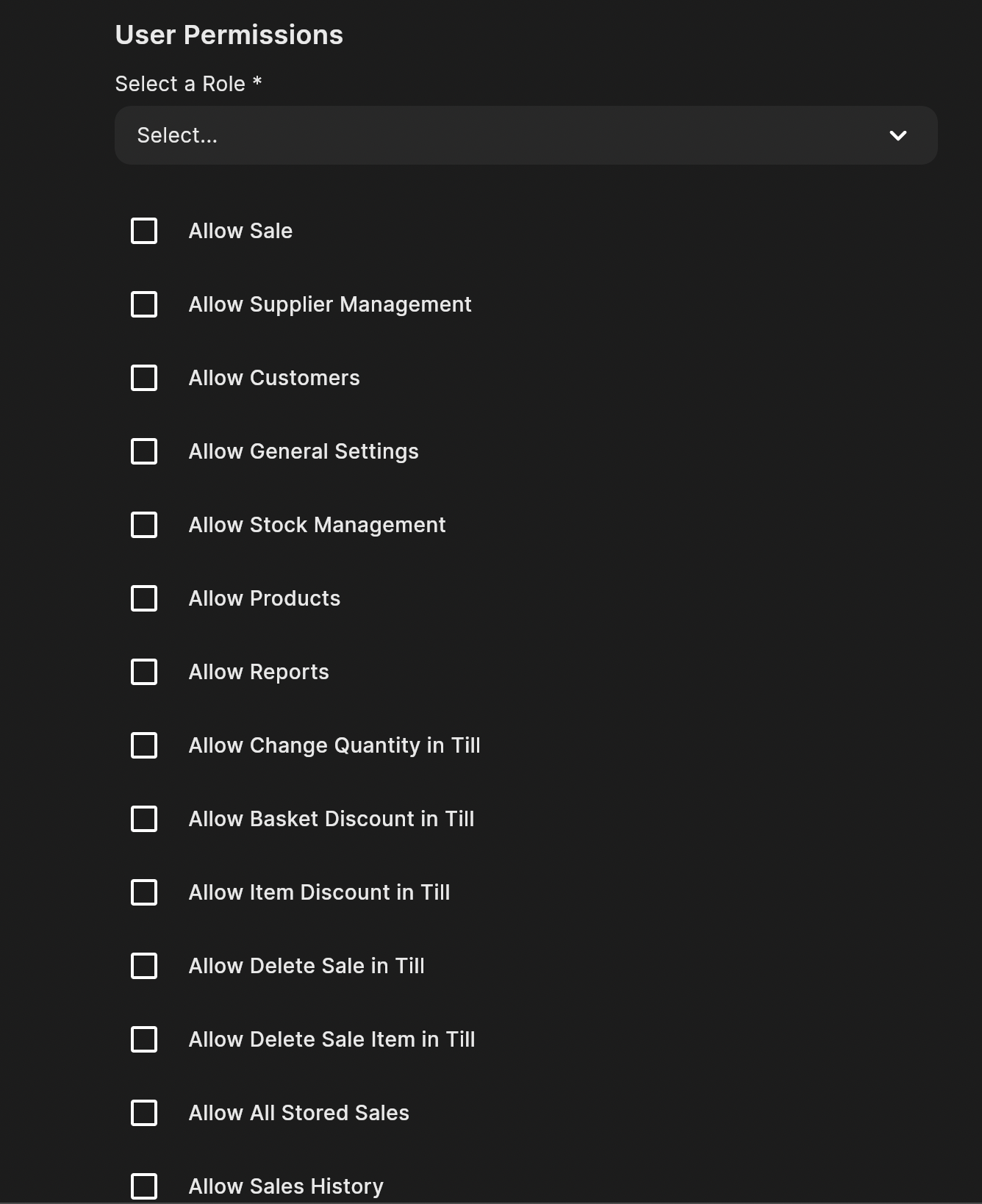This screenshot has width=982, height=1204.
Task: Click the Allow Customers label text
Action: 274,378
